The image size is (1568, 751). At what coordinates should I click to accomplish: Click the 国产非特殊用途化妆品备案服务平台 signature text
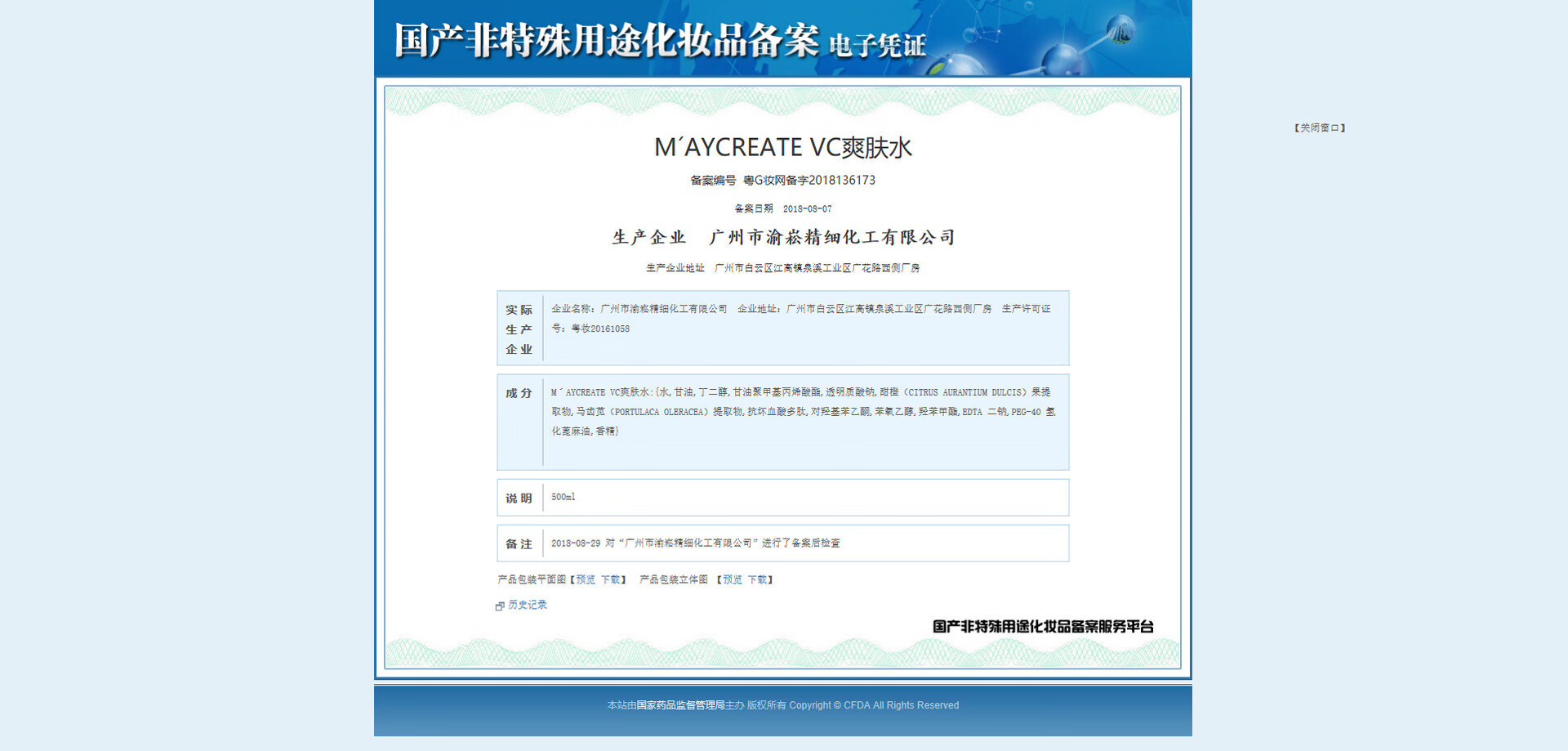coord(1043,627)
